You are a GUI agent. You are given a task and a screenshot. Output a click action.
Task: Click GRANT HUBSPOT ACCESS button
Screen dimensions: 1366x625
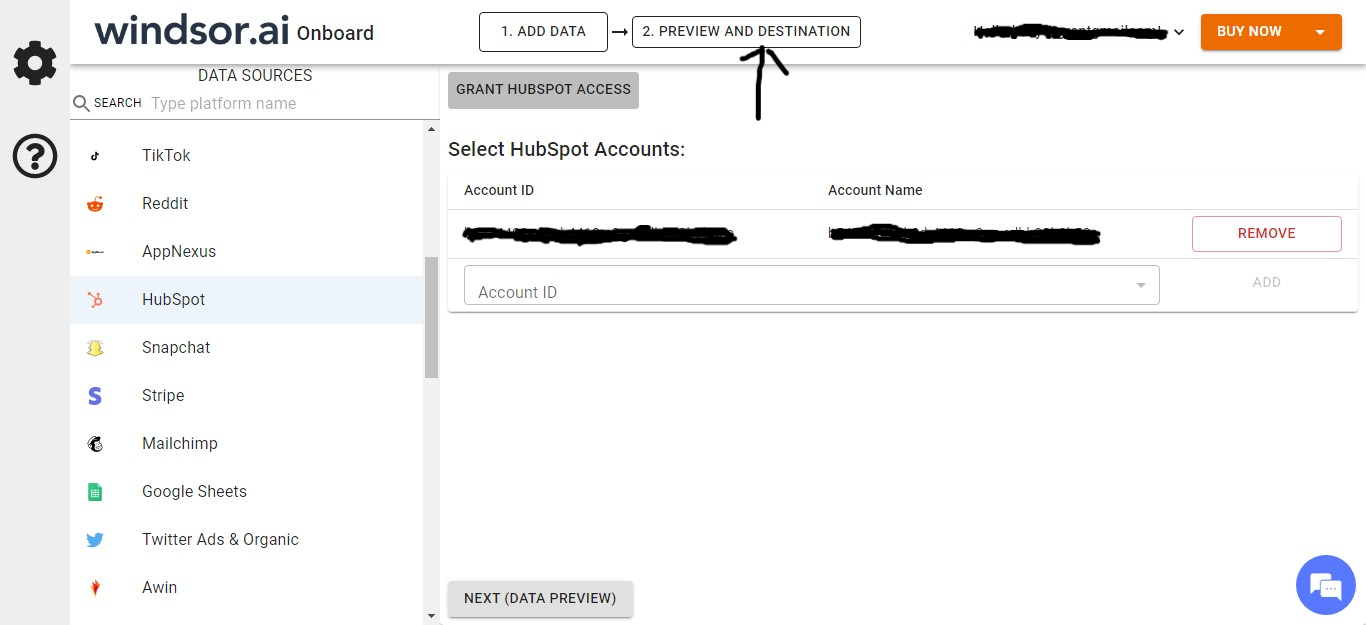(543, 89)
